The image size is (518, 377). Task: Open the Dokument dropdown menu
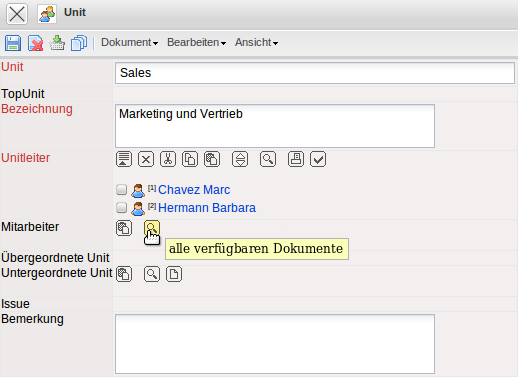(x=130, y=42)
